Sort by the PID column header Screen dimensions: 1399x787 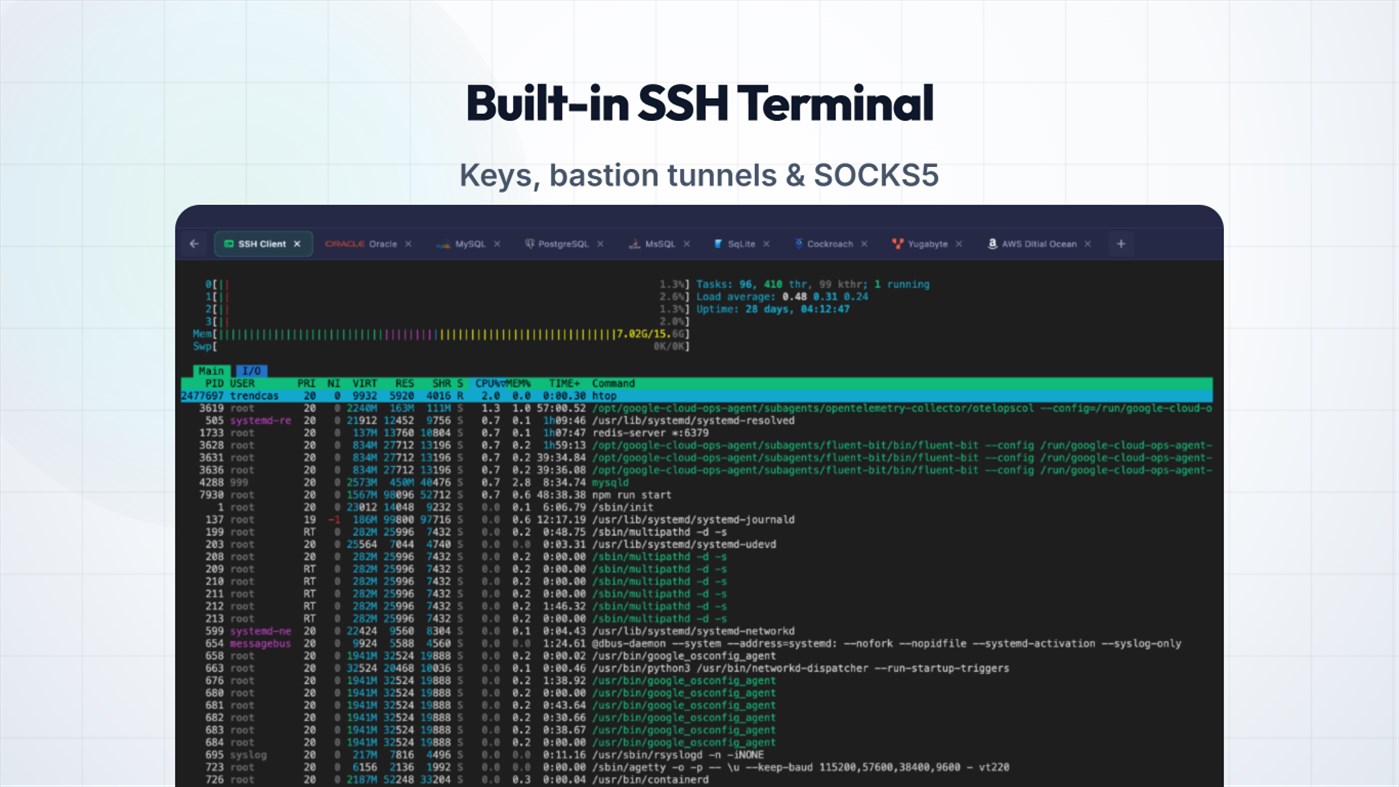pyautogui.click(x=214, y=383)
